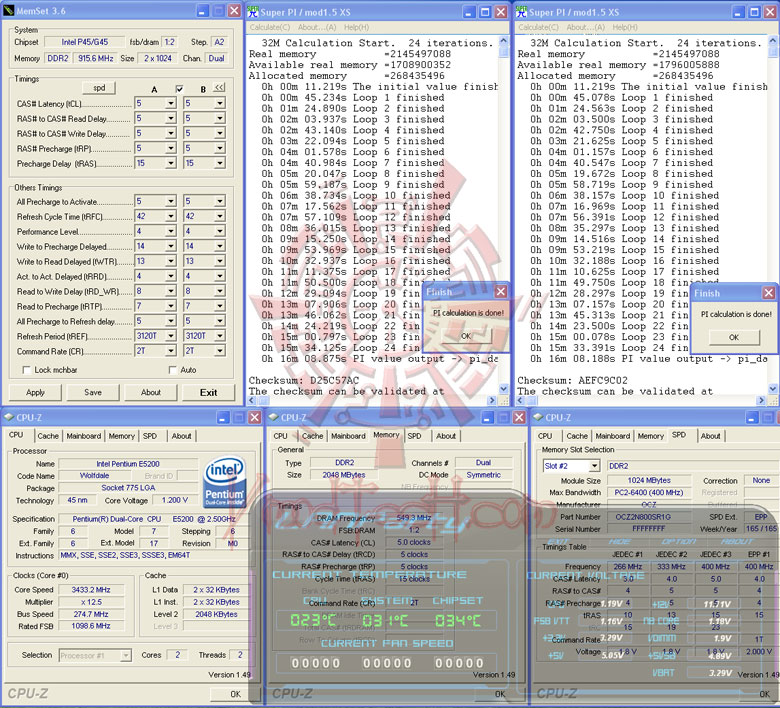The height and width of the screenshot is (708, 780).
Task: Open CAS# Latency (tCL) channel A dropdown
Action: (171, 103)
